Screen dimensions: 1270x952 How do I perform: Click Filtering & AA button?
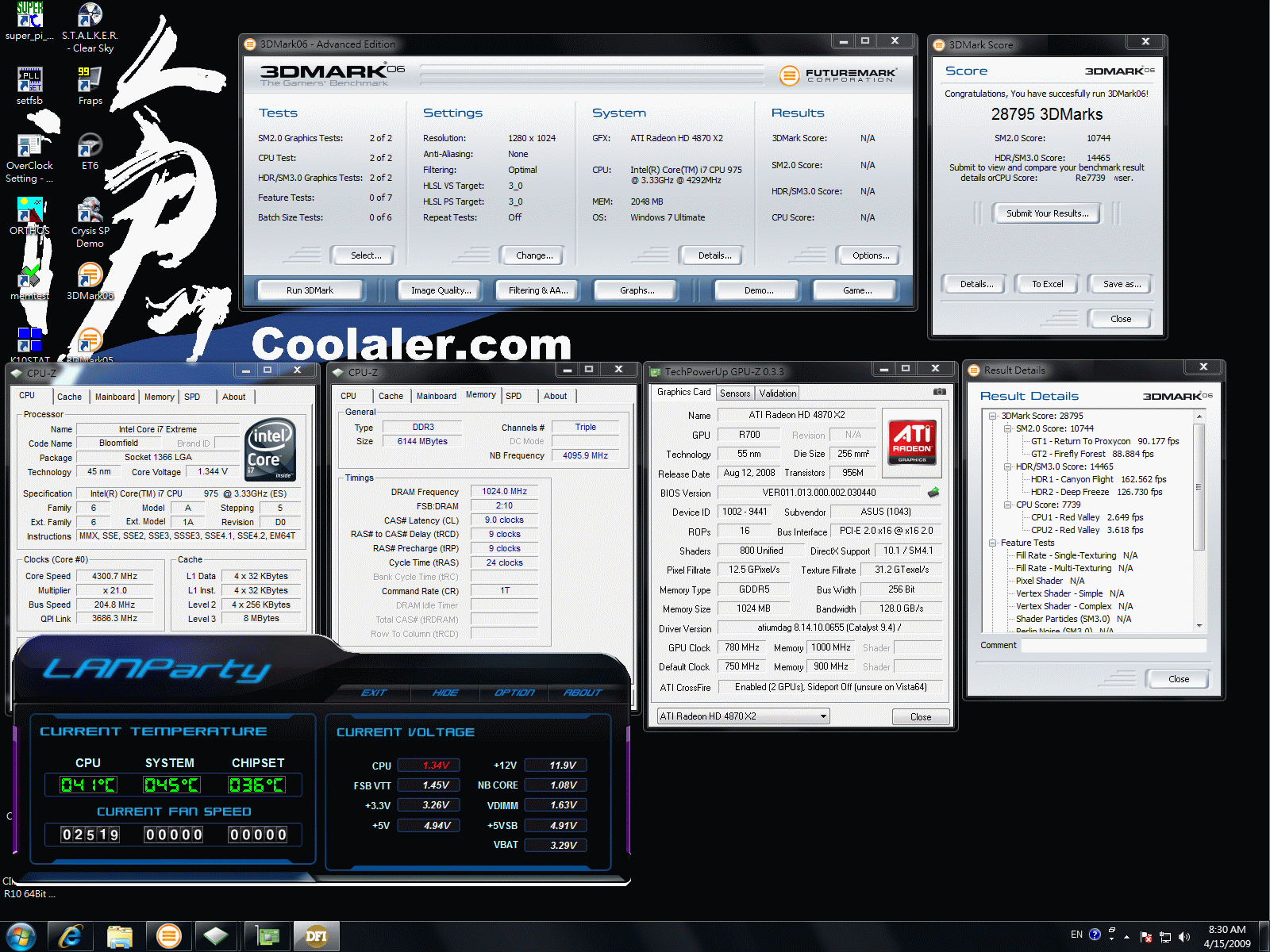coord(538,290)
